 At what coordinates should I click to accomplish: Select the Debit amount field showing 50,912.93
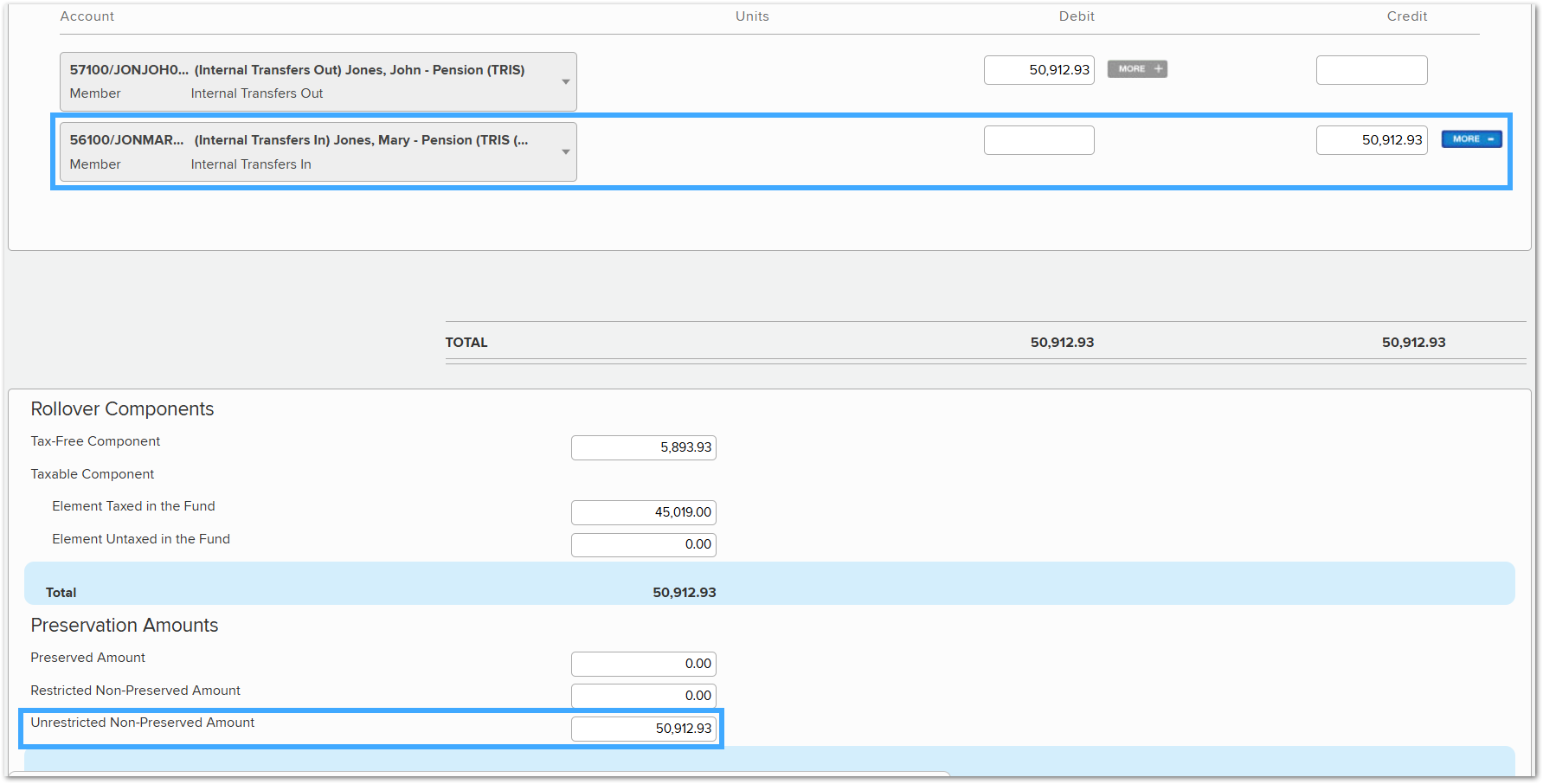pos(1038,70)
